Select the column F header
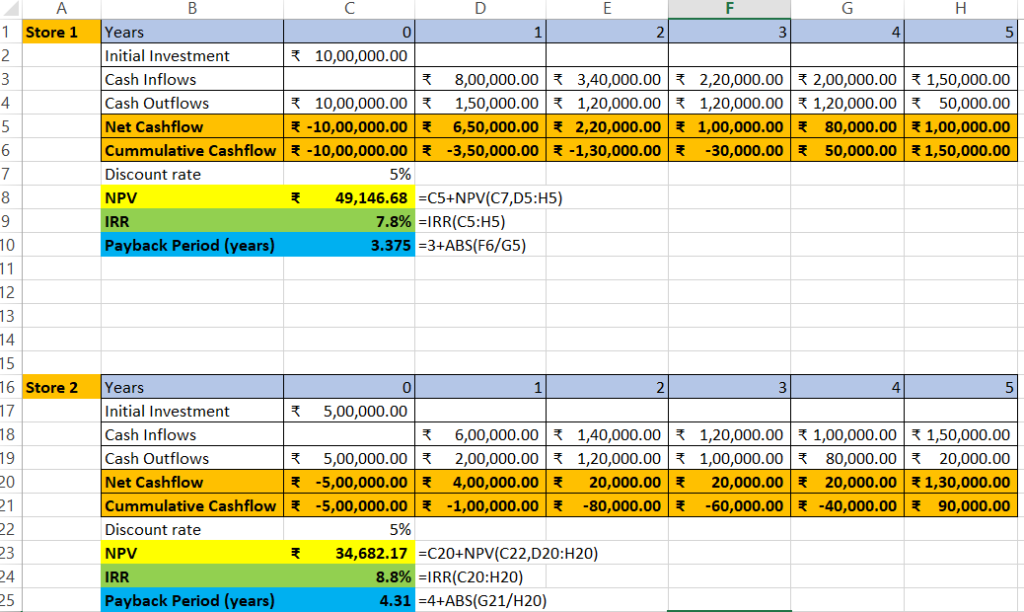 click(729, 9)
